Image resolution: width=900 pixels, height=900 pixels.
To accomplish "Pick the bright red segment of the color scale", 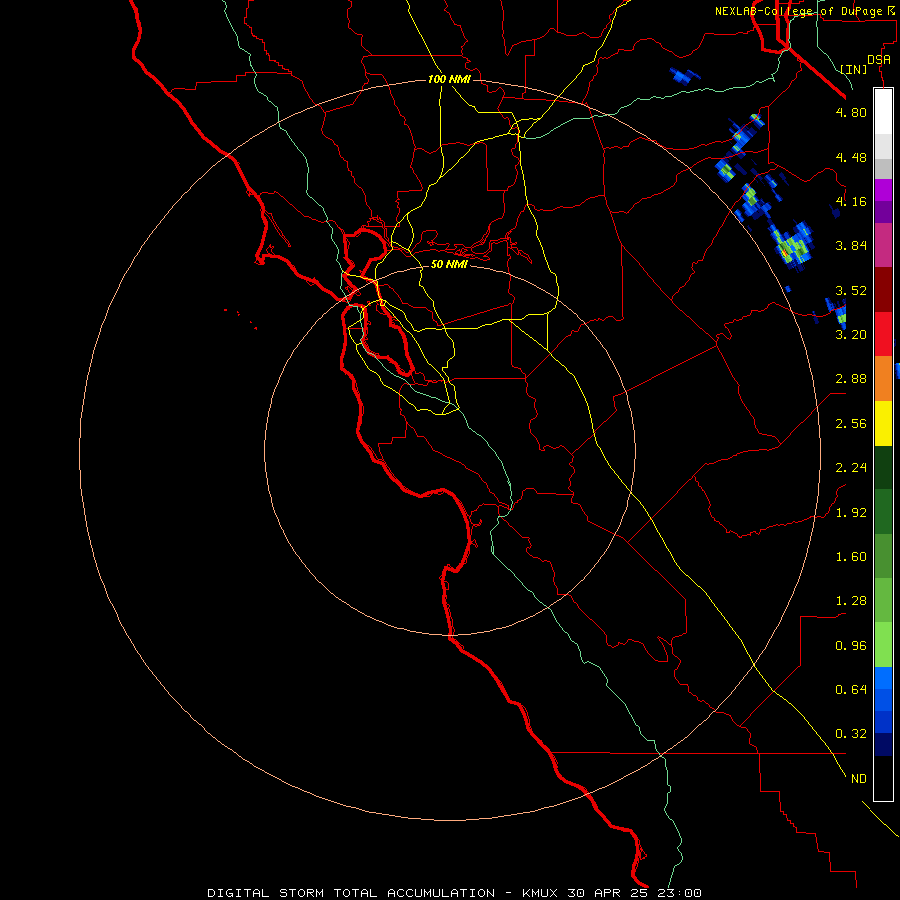I will [x=883, y=335].
